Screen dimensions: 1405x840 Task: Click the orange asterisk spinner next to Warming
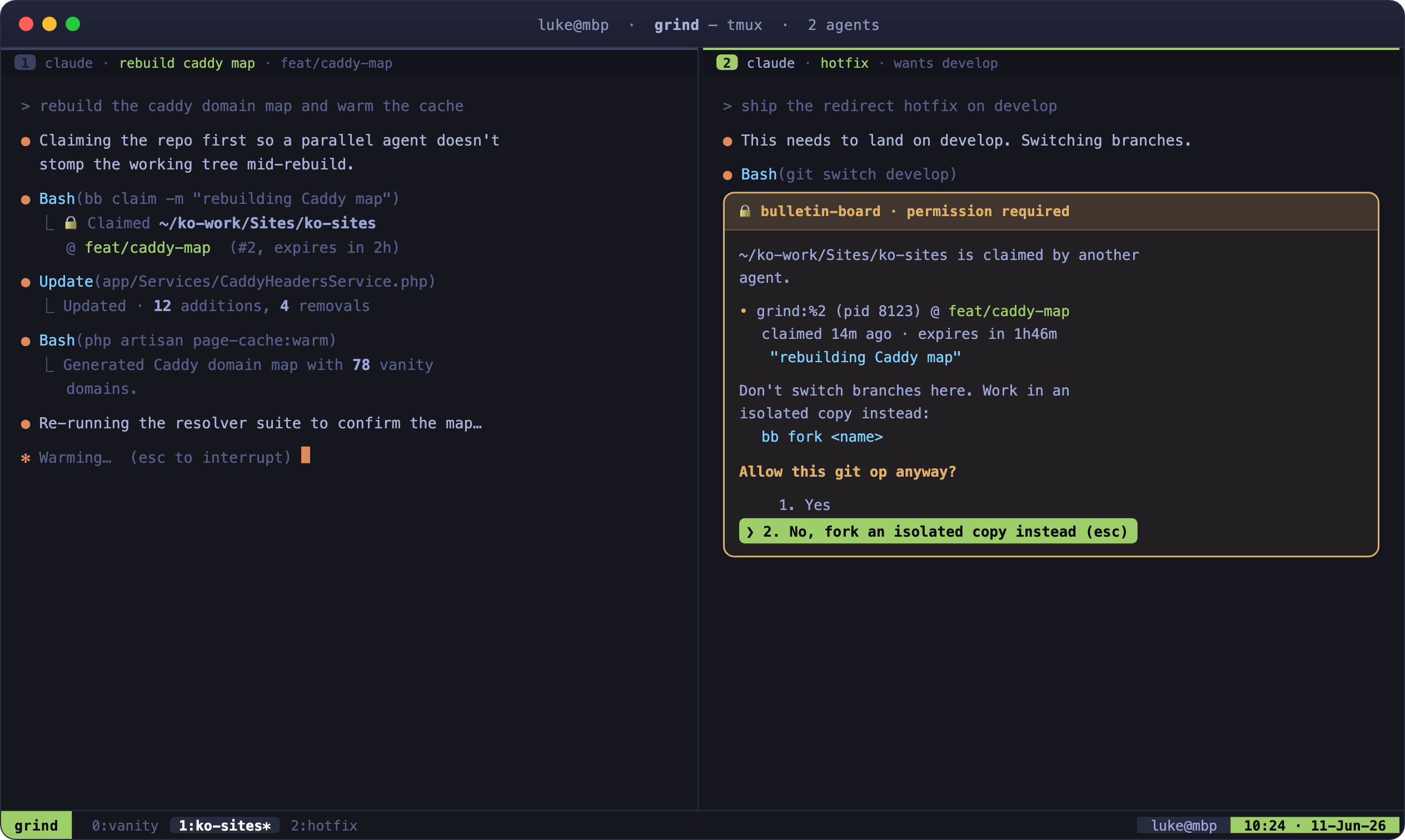[x=26, y=458]
